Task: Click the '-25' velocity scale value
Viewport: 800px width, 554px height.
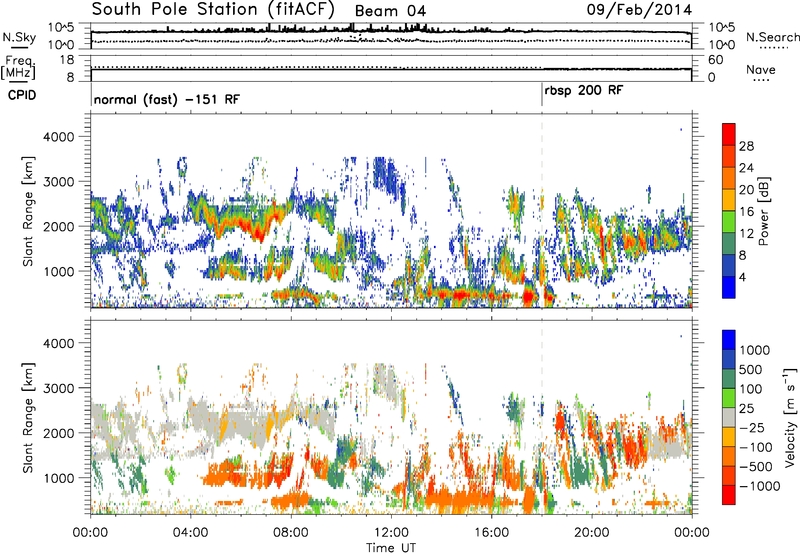Action: (752, 427)
